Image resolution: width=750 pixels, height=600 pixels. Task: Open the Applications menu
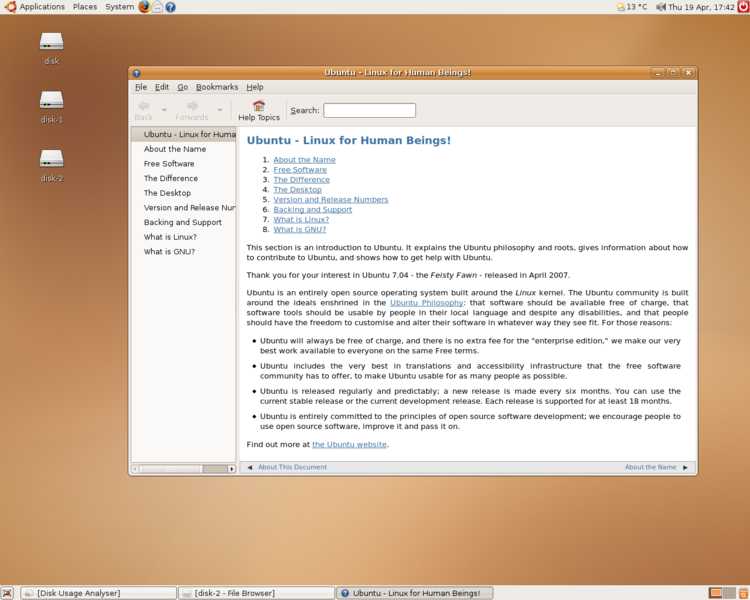(35, 7)
